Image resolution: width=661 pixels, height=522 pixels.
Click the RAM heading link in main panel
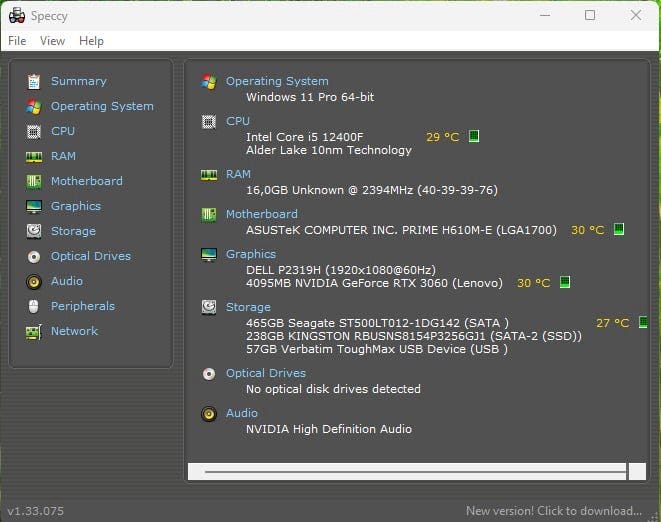[x=238, y=174]
